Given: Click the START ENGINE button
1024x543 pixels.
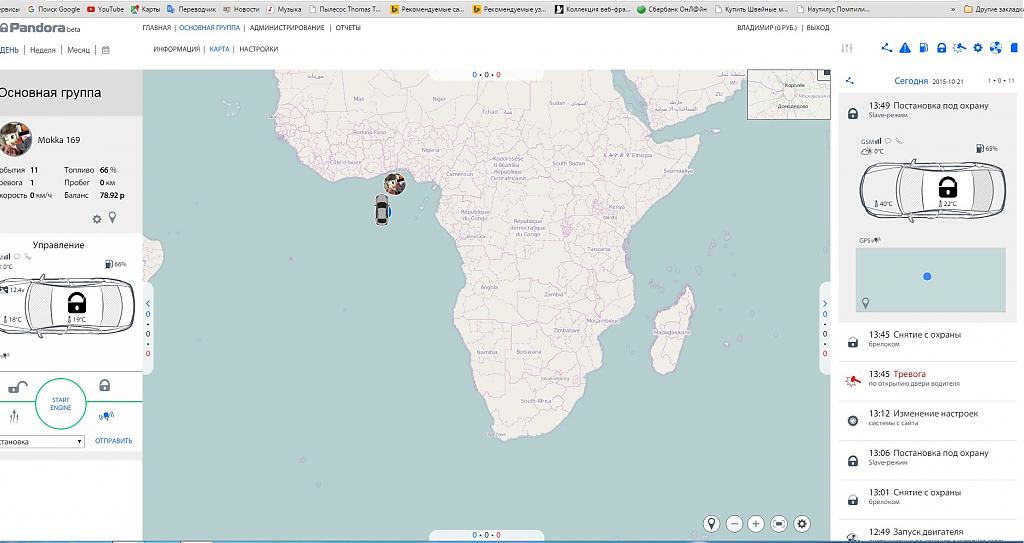Looking at the screenshot, I should [60, 403].
